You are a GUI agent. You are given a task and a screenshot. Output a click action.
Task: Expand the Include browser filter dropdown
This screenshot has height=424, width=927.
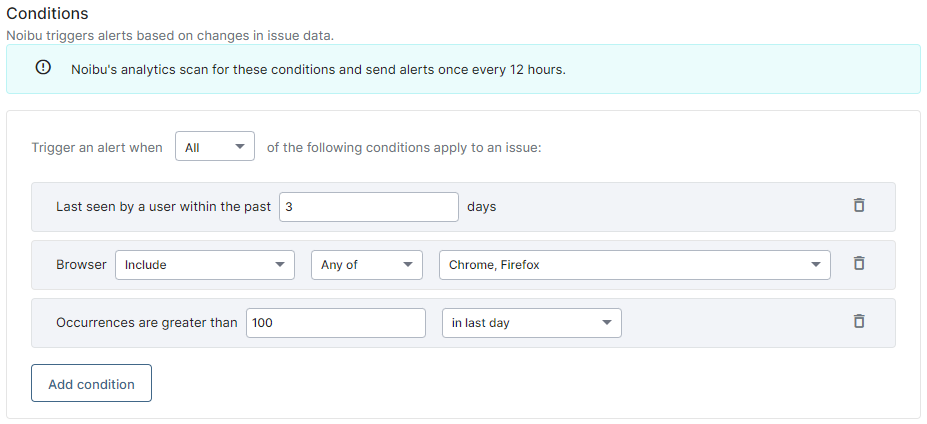[x=205, y=265]
